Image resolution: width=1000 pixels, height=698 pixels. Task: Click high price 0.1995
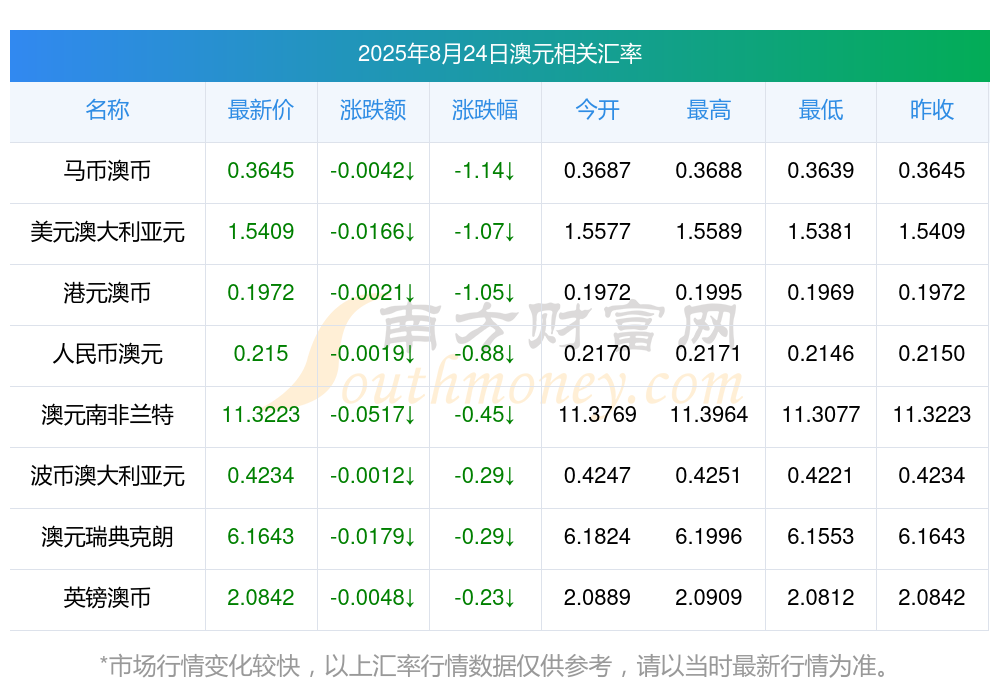[x=709, y=293]
